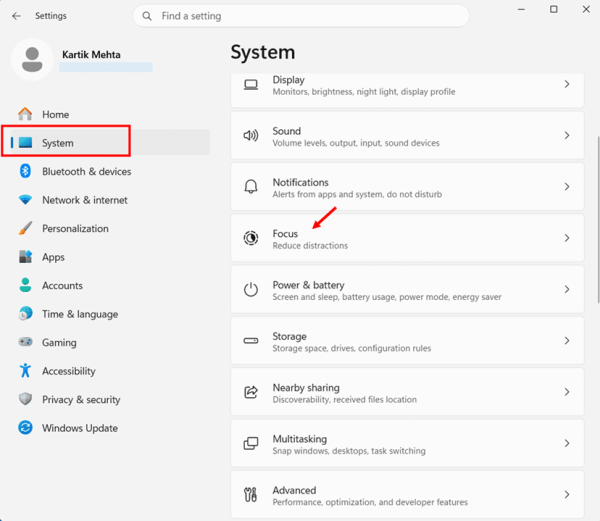Viewport: 600px width, 521px height.
Task: Click the search magnifier icon
Action: (x=147, y=16)
